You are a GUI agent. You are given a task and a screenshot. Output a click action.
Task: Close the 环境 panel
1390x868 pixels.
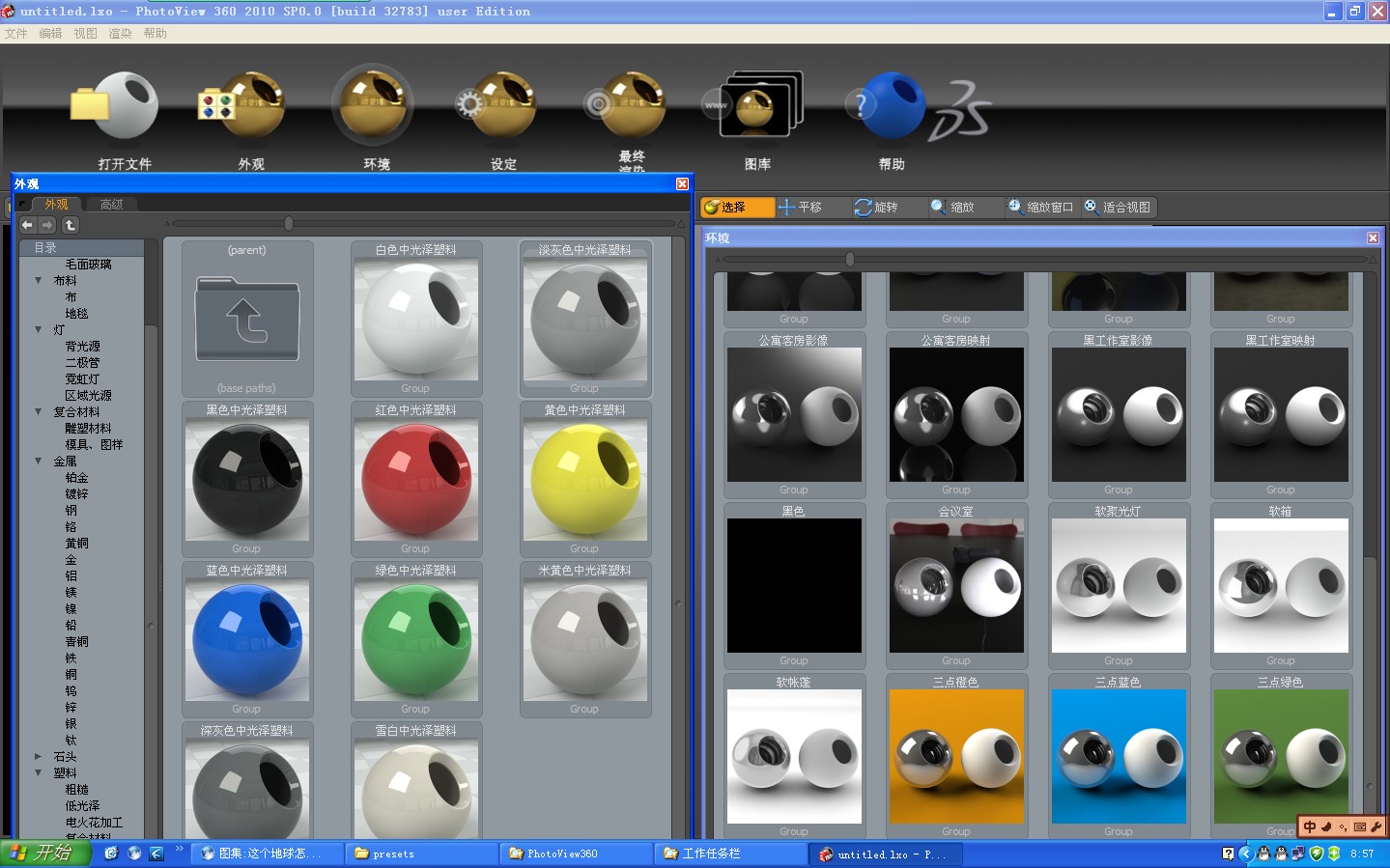(1373, 238)
